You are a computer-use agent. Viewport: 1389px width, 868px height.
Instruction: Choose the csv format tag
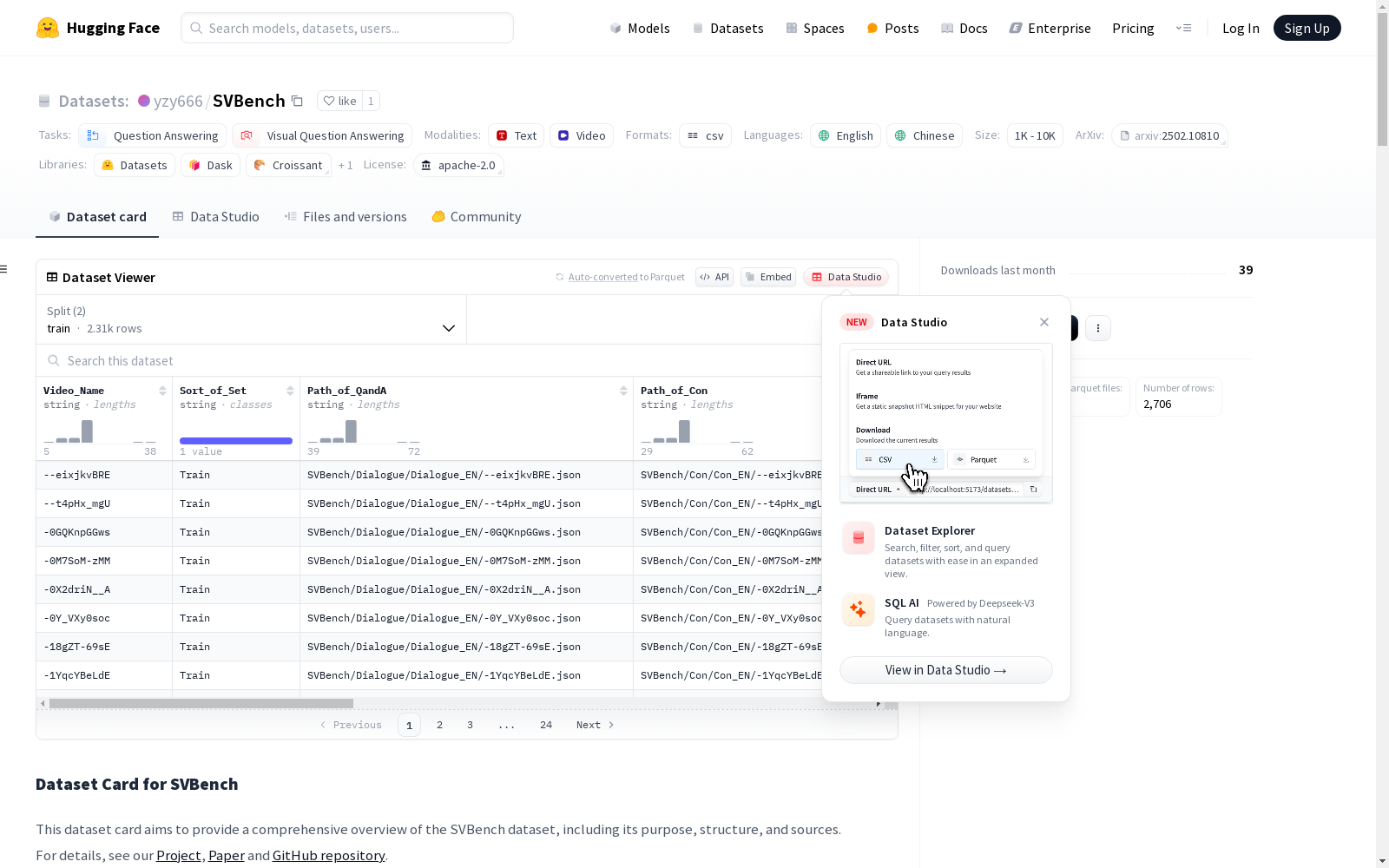[706, 135]
